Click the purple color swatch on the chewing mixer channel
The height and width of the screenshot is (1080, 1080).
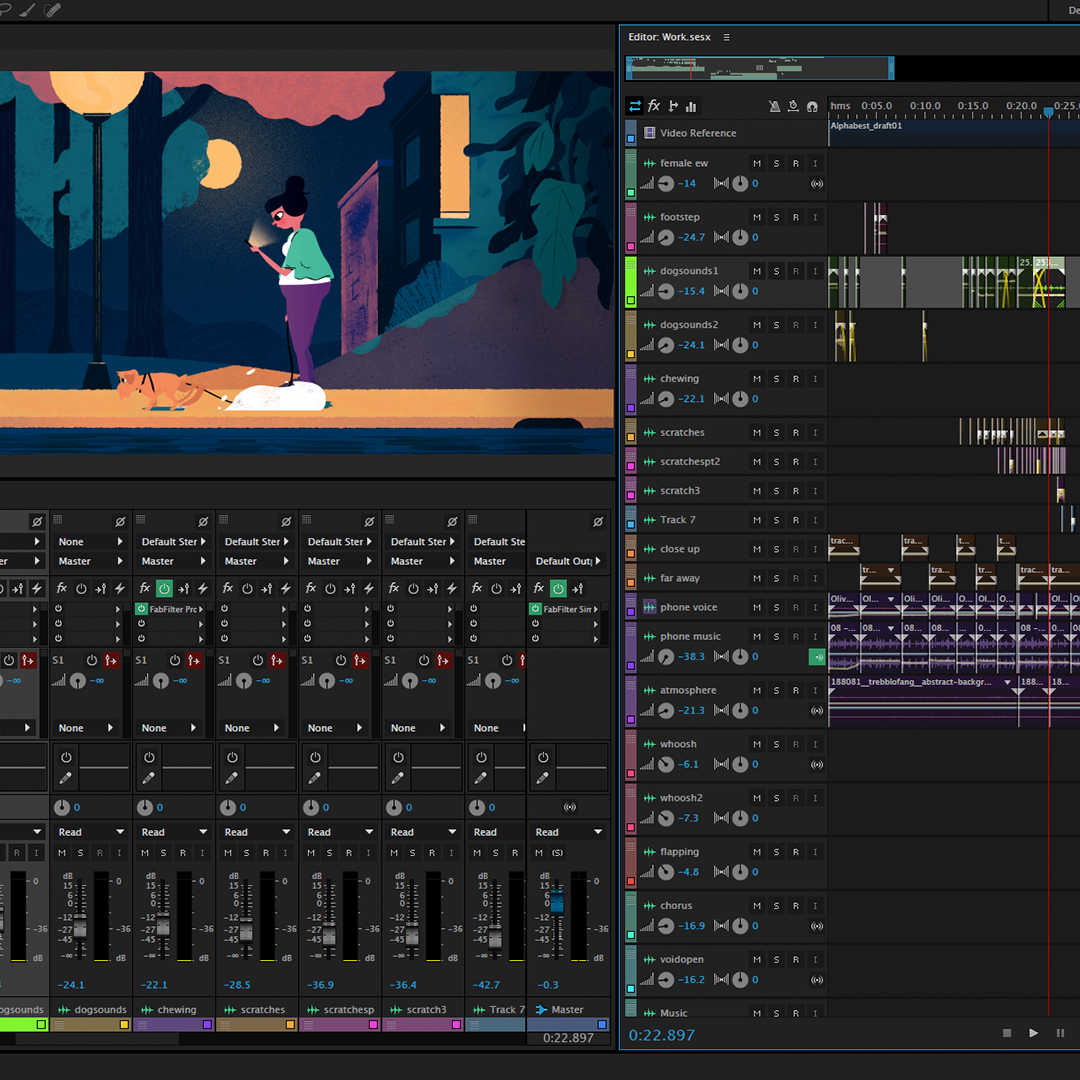point(207,1025)
